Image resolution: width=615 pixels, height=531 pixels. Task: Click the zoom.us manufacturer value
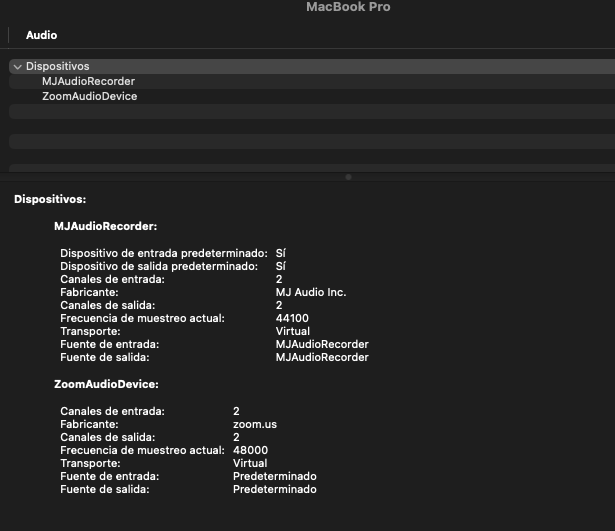click(x=255, y=424)
